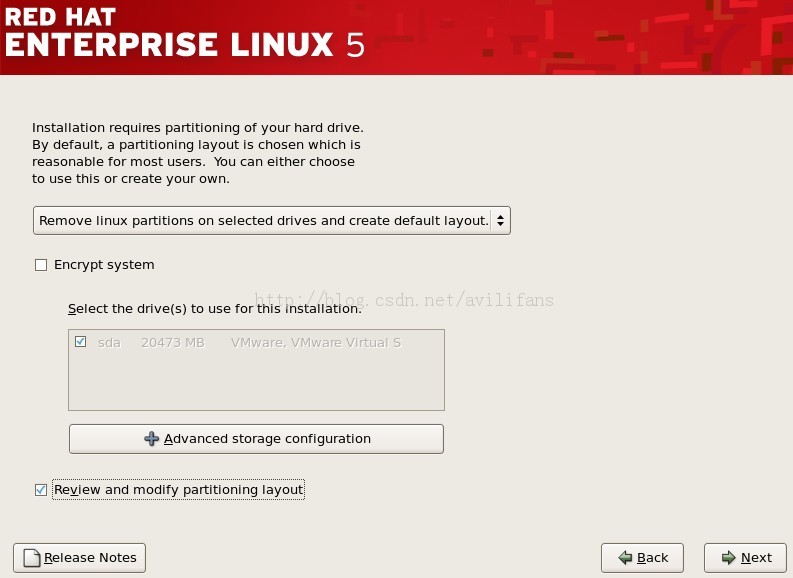Click the document icon beside Release Notes

(31, 558)
